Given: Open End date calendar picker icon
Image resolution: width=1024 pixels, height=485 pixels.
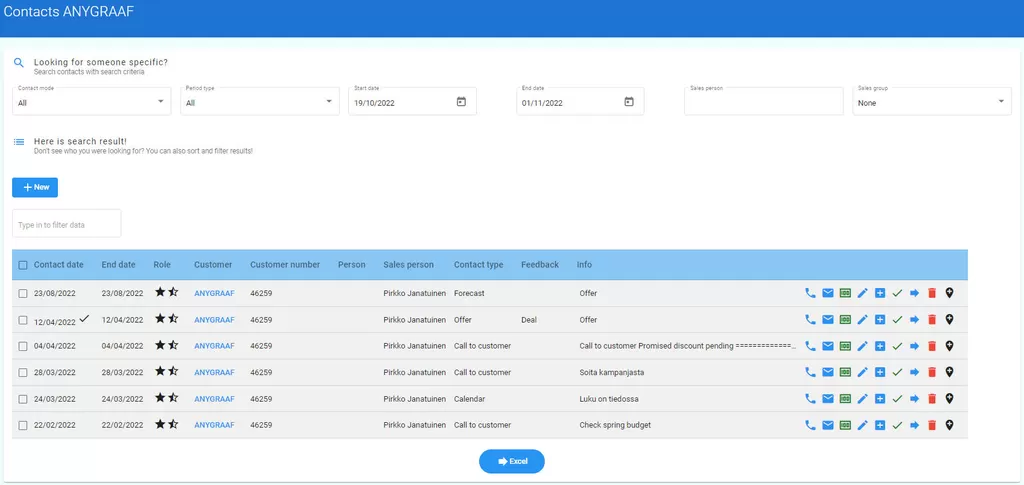Looking at the screenshot, I should (629, 102).
